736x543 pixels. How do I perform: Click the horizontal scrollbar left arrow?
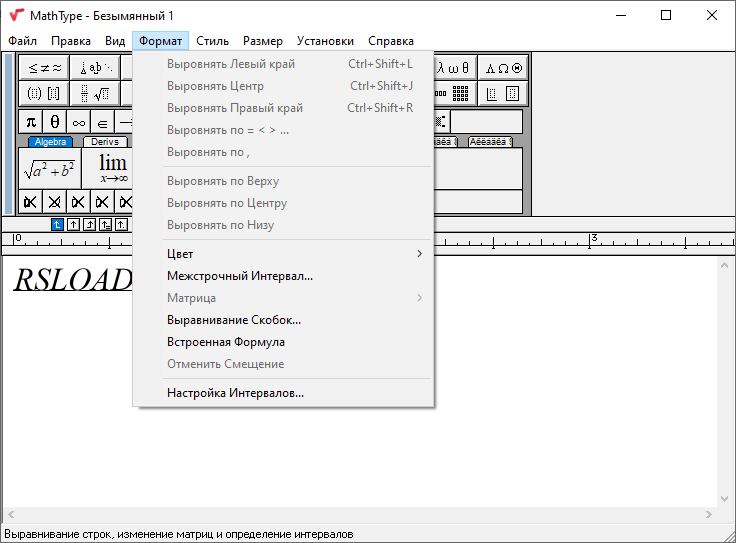point(11,514)
